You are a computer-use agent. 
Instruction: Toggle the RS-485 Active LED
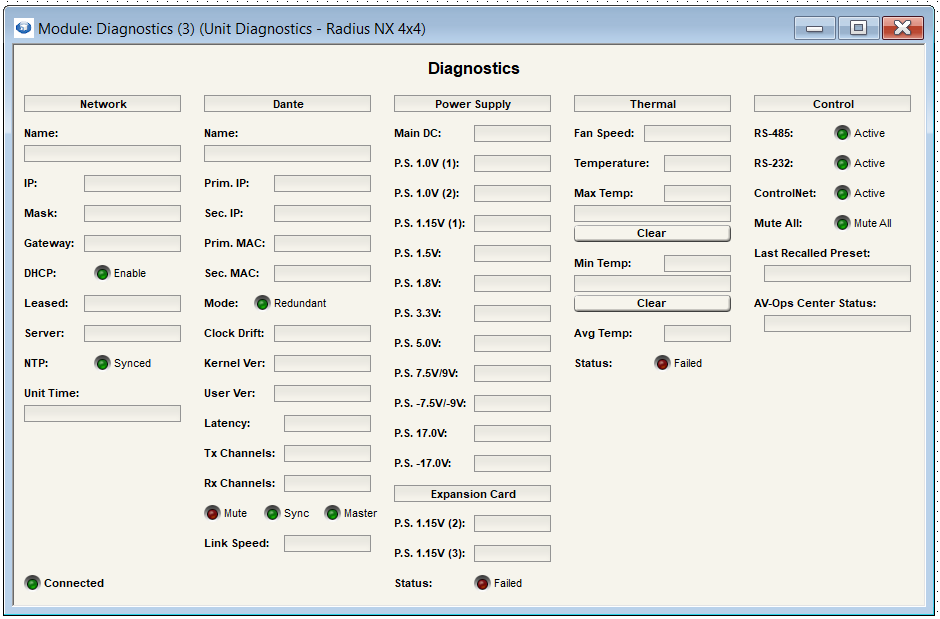point(842,134)
